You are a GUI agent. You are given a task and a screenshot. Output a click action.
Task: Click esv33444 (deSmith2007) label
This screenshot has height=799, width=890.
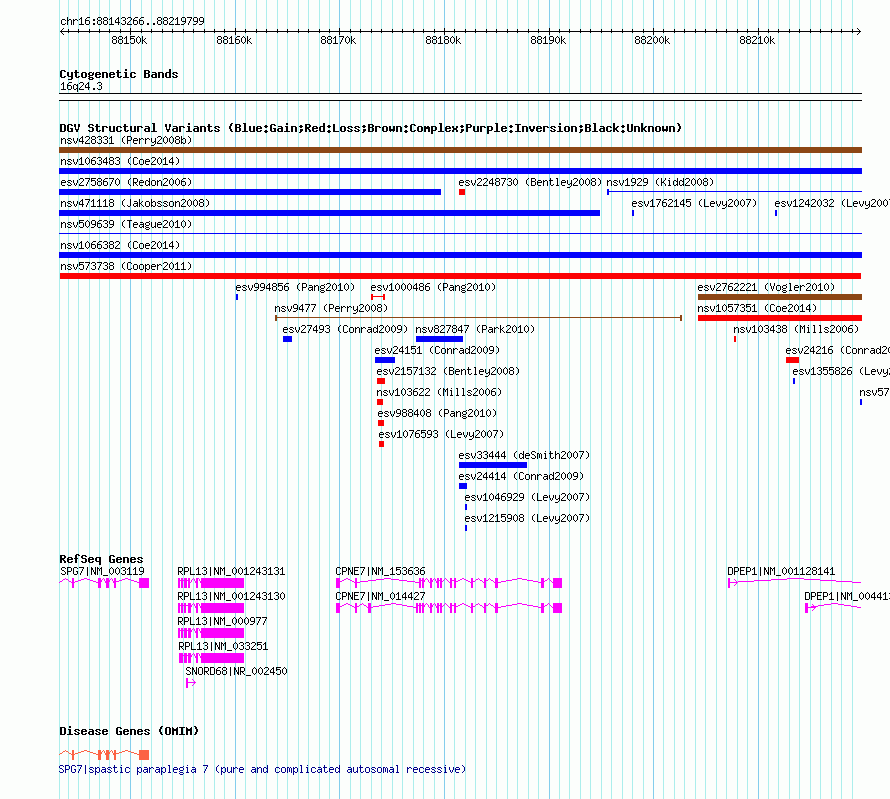click(x=524, y=455)
